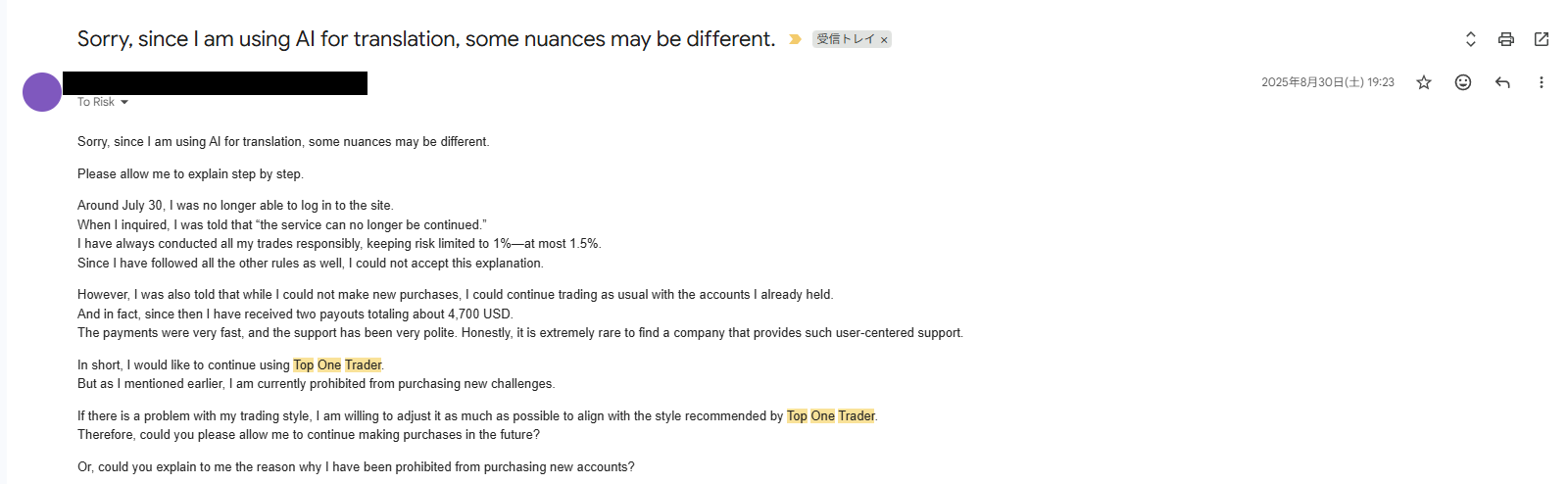
Task: Click highlighted "Trader" in the "In short" sentence
Action: click(x=363, y=364)
